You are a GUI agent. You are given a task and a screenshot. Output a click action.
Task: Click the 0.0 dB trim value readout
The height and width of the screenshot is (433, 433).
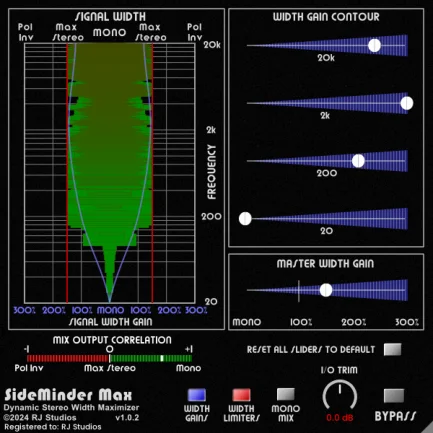[340, 418]
